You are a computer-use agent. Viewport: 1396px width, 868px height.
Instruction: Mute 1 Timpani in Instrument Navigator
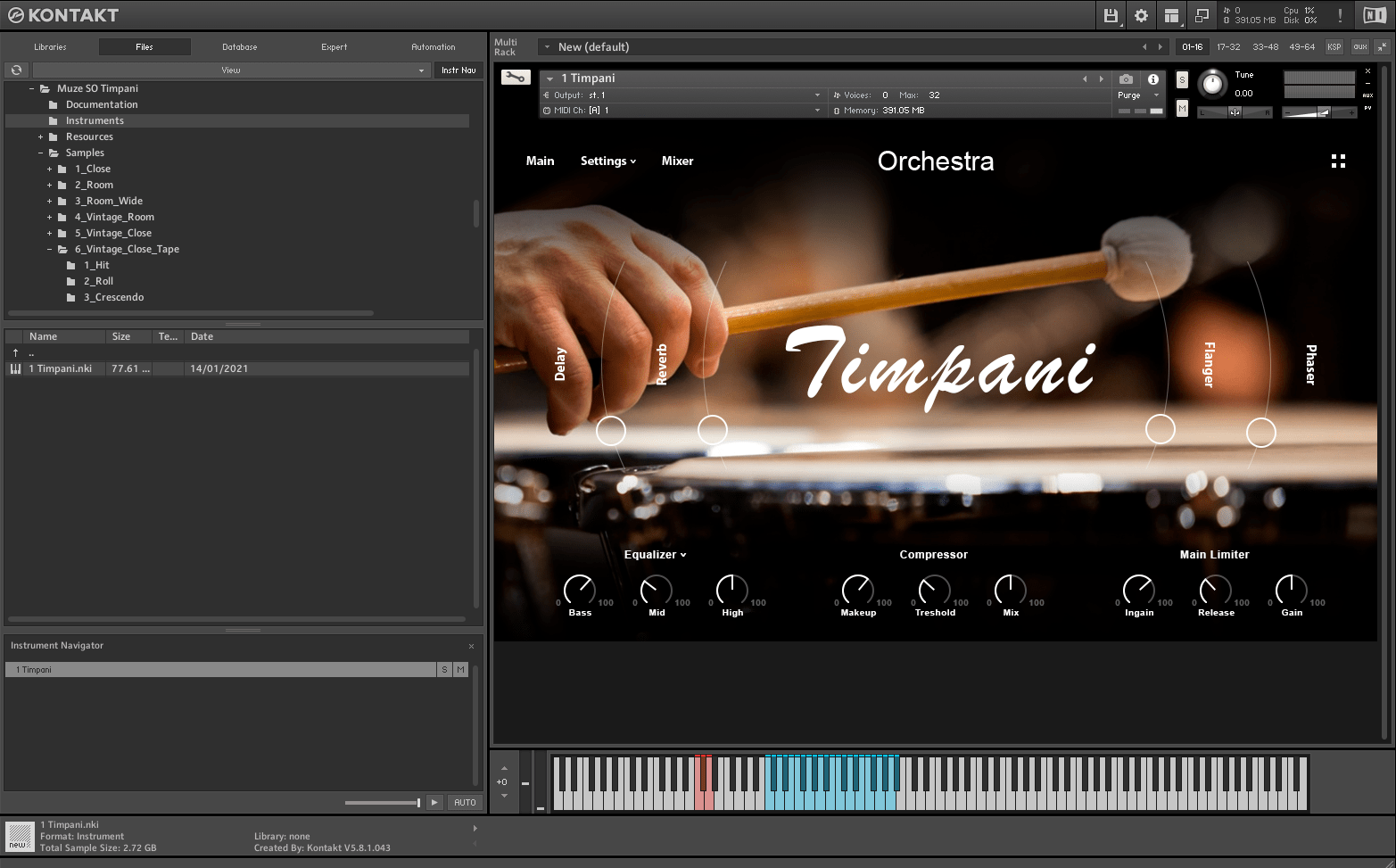point(460,669)
